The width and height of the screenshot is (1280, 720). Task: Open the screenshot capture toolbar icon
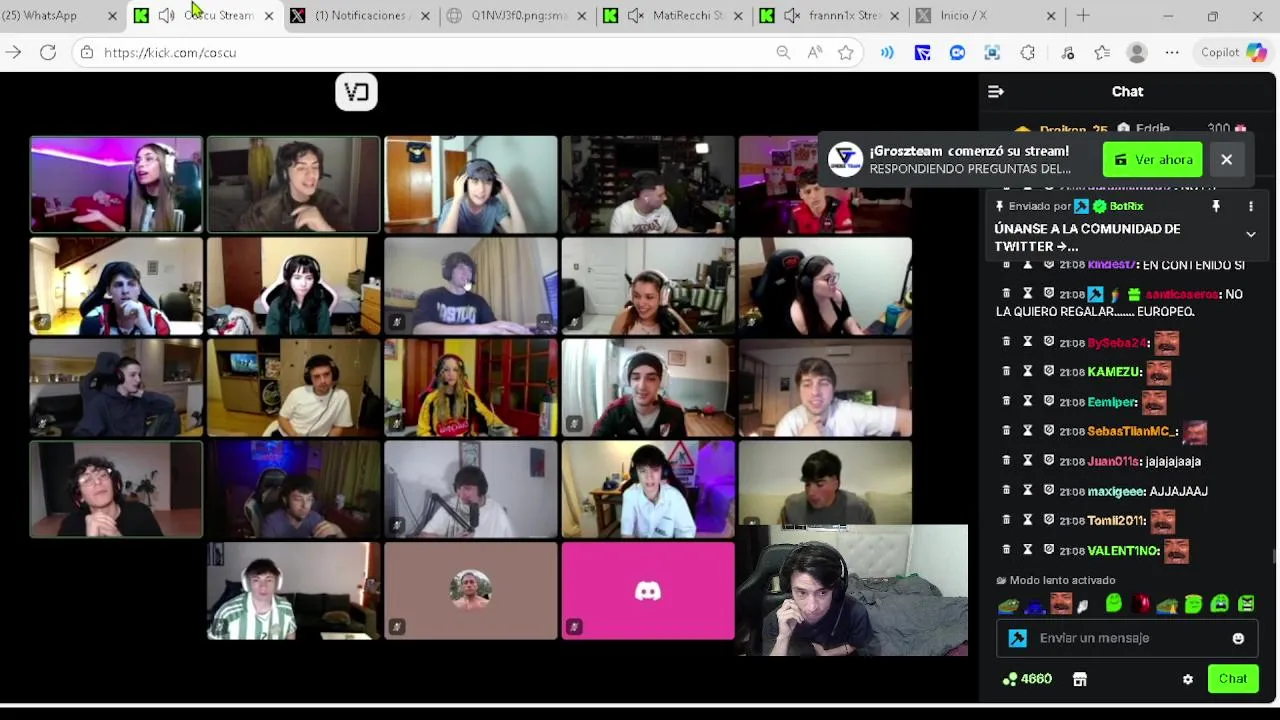[x=992, y=52]
